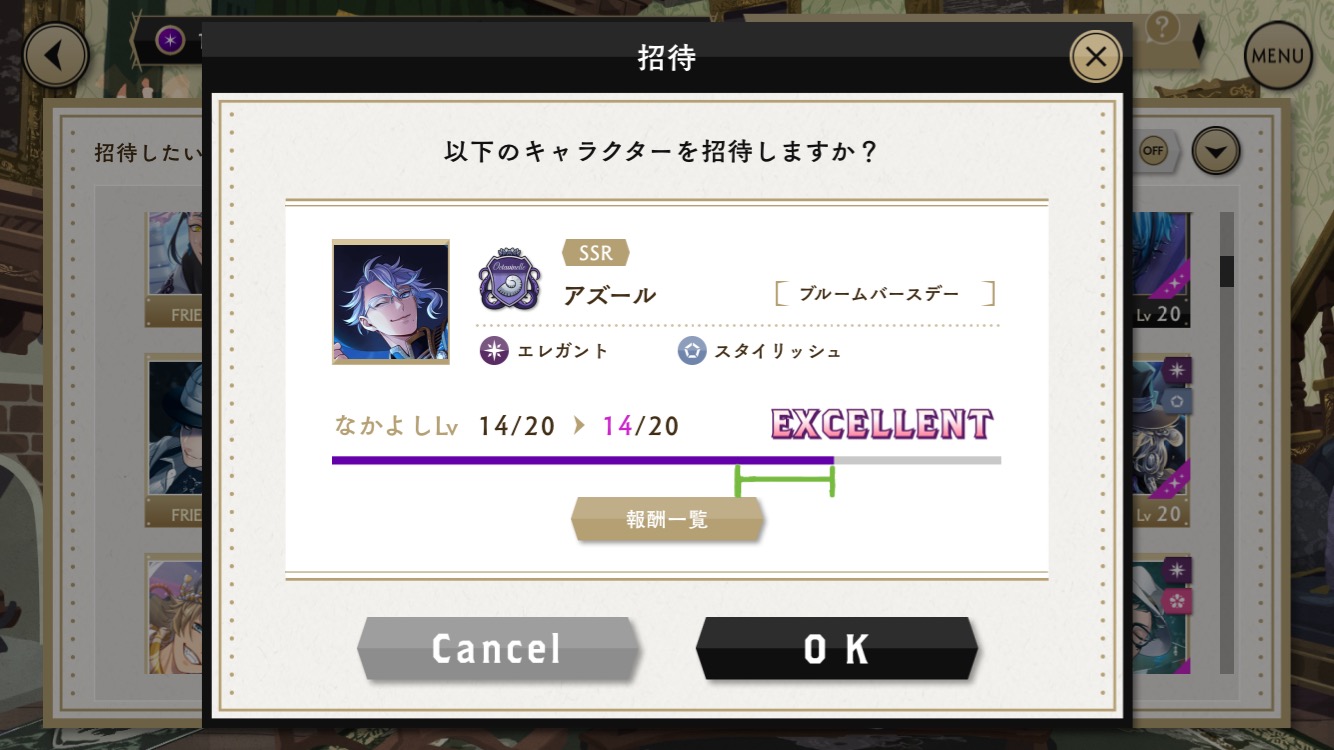Click the SSR rarity badge
Screen dimensions: 1334x750
(x=595, y=253)
